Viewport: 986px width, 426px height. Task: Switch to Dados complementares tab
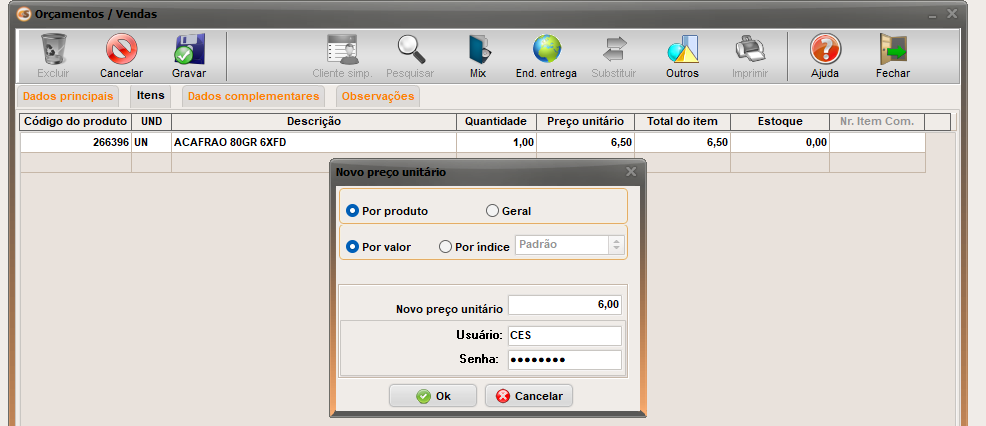(254, 96)
